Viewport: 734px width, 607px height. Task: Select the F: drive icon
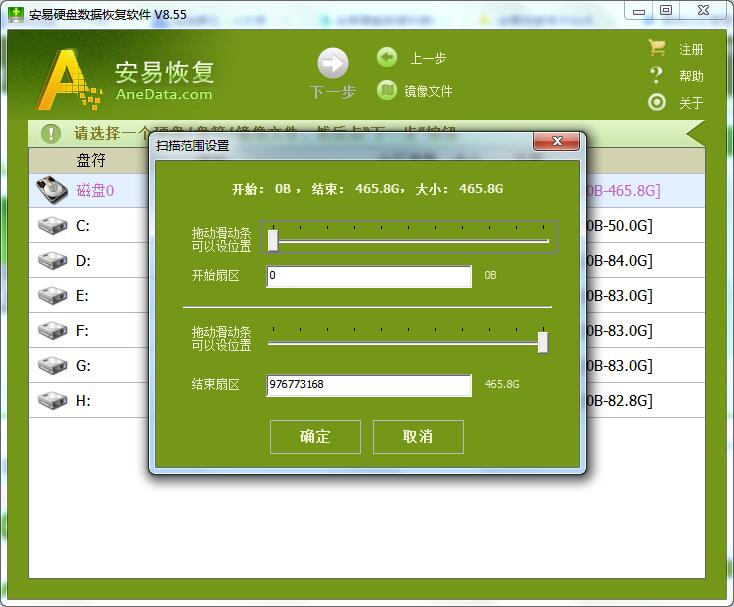52,330
